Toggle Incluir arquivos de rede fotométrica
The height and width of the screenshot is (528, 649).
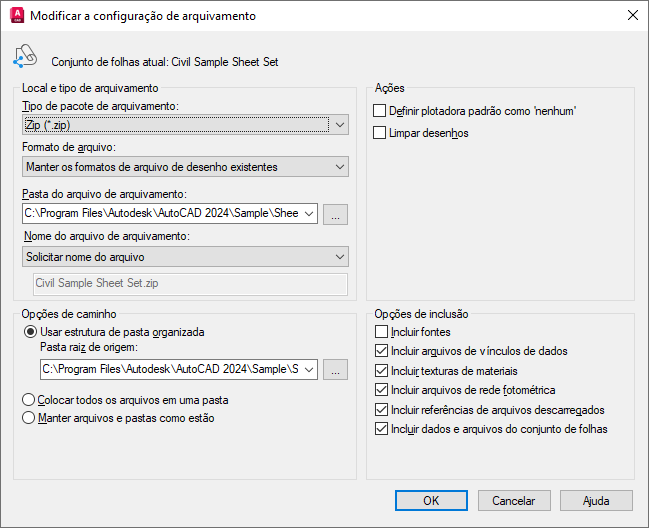380,390
